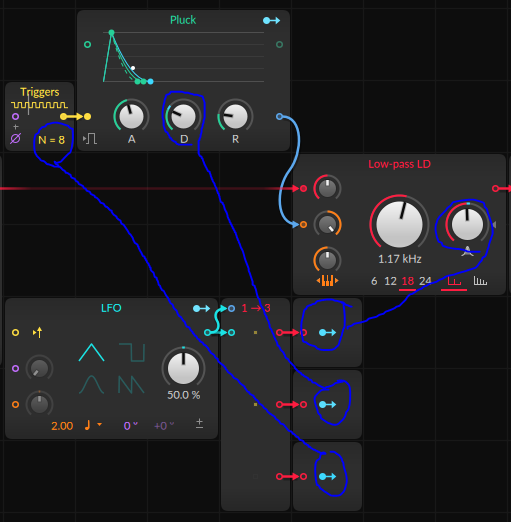
Task: Click the resonance figure icon below the right knob
Action: coord(467,251)
